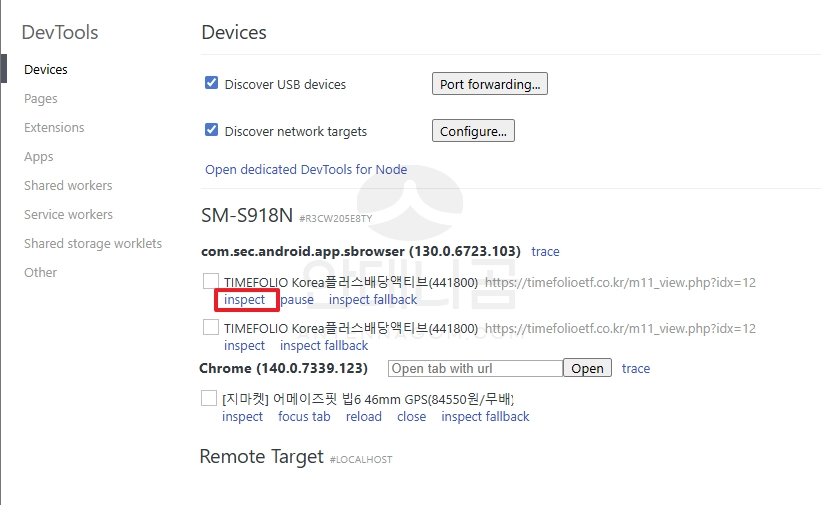Click second TIMEFOLIO Korea플러스배당액티브 title

point(351,328)
